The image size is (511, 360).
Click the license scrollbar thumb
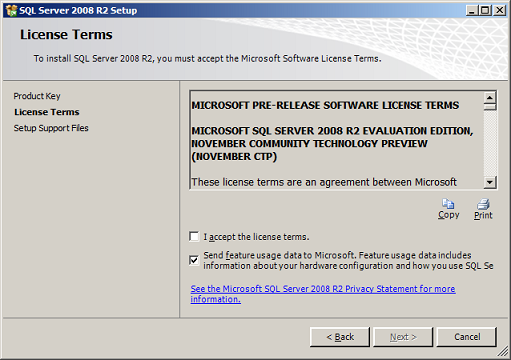[x=490, y=107]
